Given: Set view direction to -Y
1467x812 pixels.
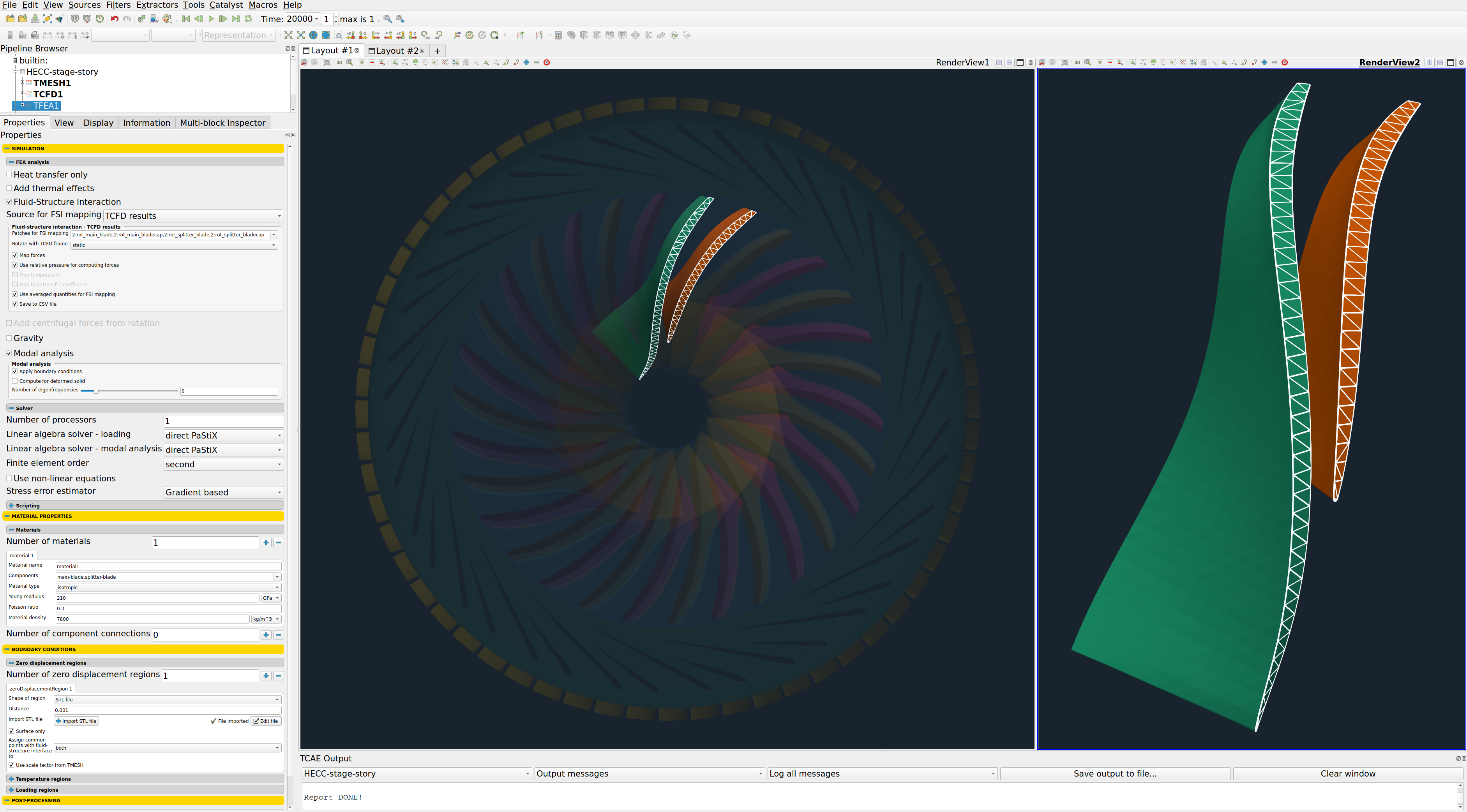Looking at the screenshot, I should tap(388, 35).
